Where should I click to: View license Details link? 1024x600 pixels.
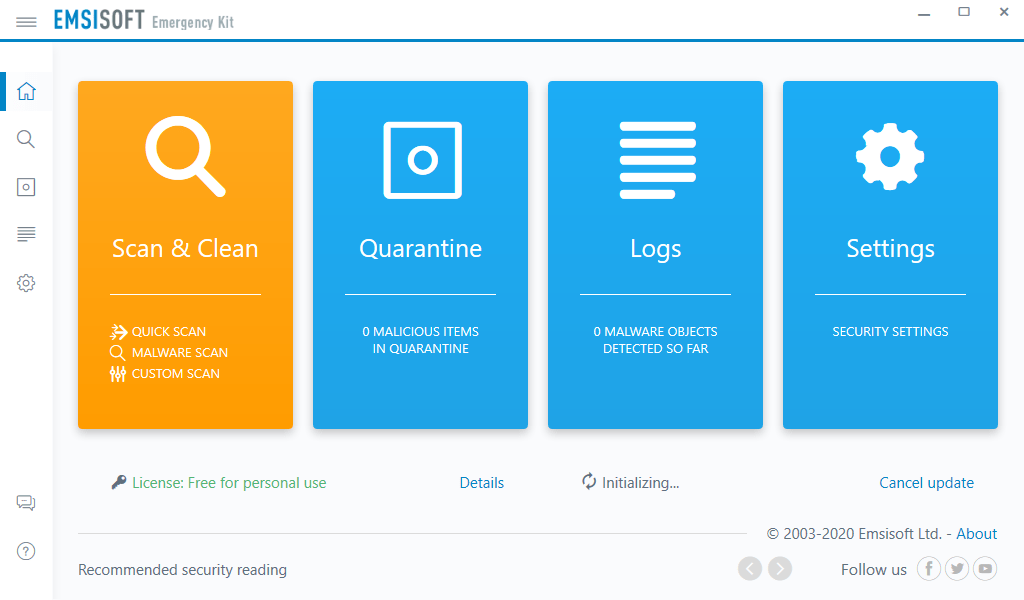coord(481,483)
